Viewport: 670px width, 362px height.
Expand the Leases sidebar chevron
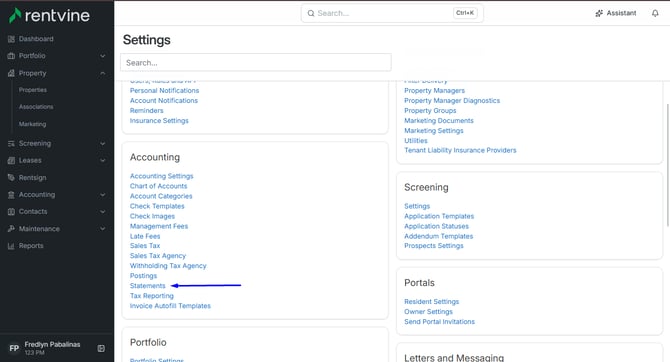coord(103,161)
